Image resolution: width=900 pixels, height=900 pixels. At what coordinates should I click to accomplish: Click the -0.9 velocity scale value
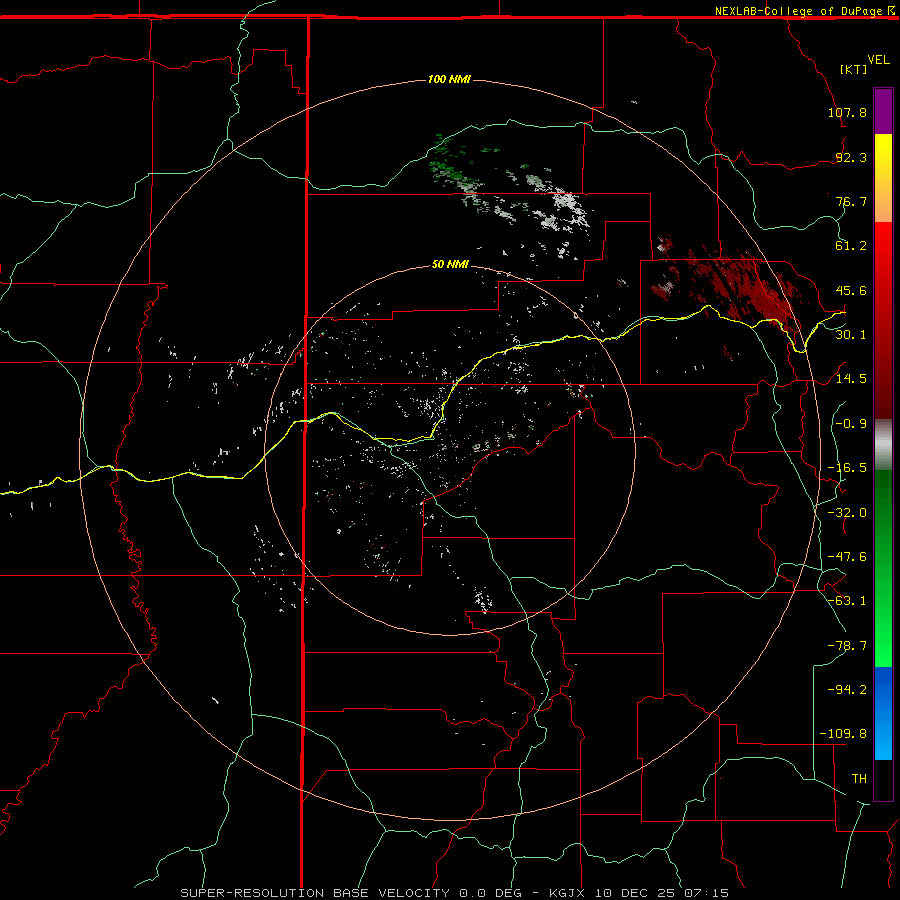pos(851,424)
